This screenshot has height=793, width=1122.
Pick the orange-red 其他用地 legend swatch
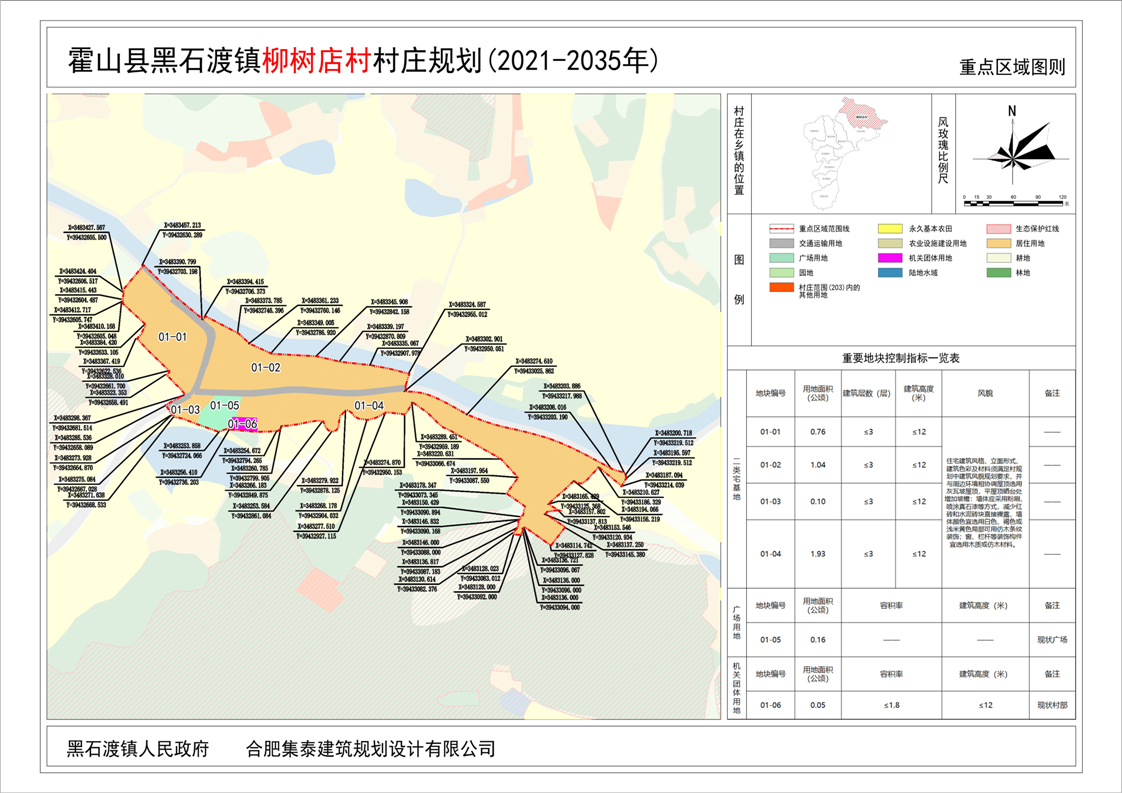[780, 288]
